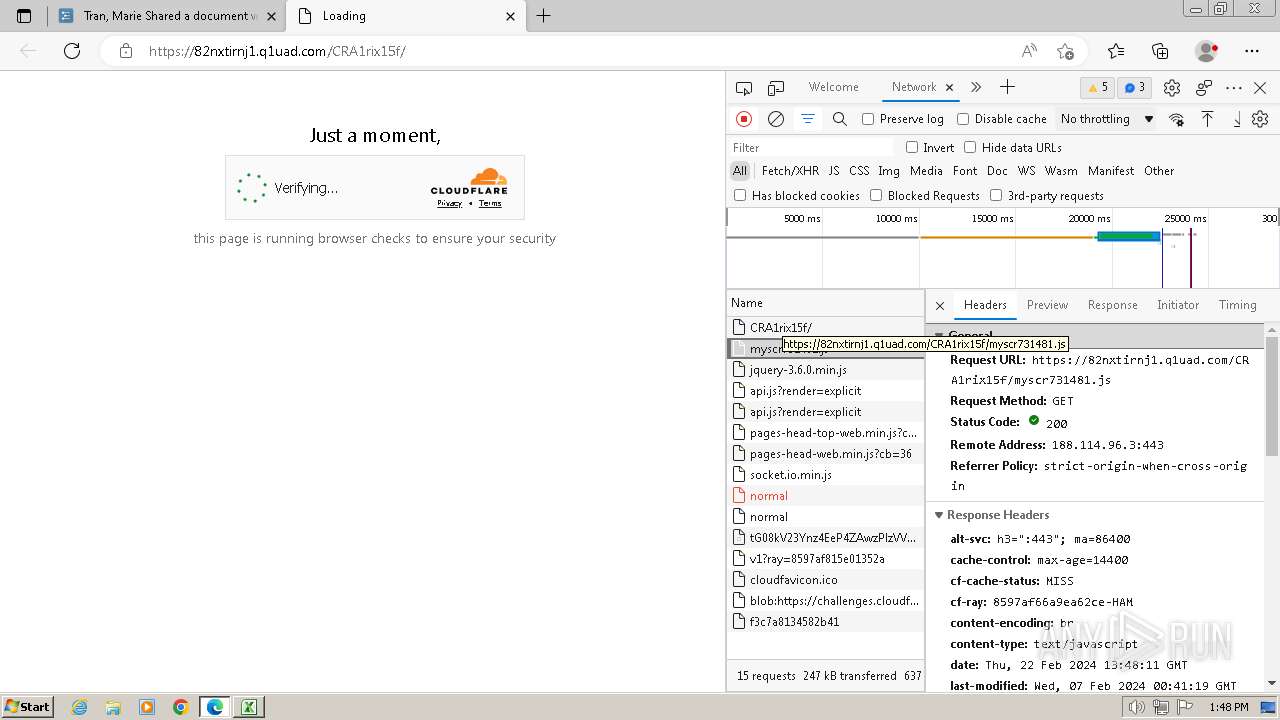Open Excel from the taskbar
The image size is (1280, 720).
tap(248, 707)
